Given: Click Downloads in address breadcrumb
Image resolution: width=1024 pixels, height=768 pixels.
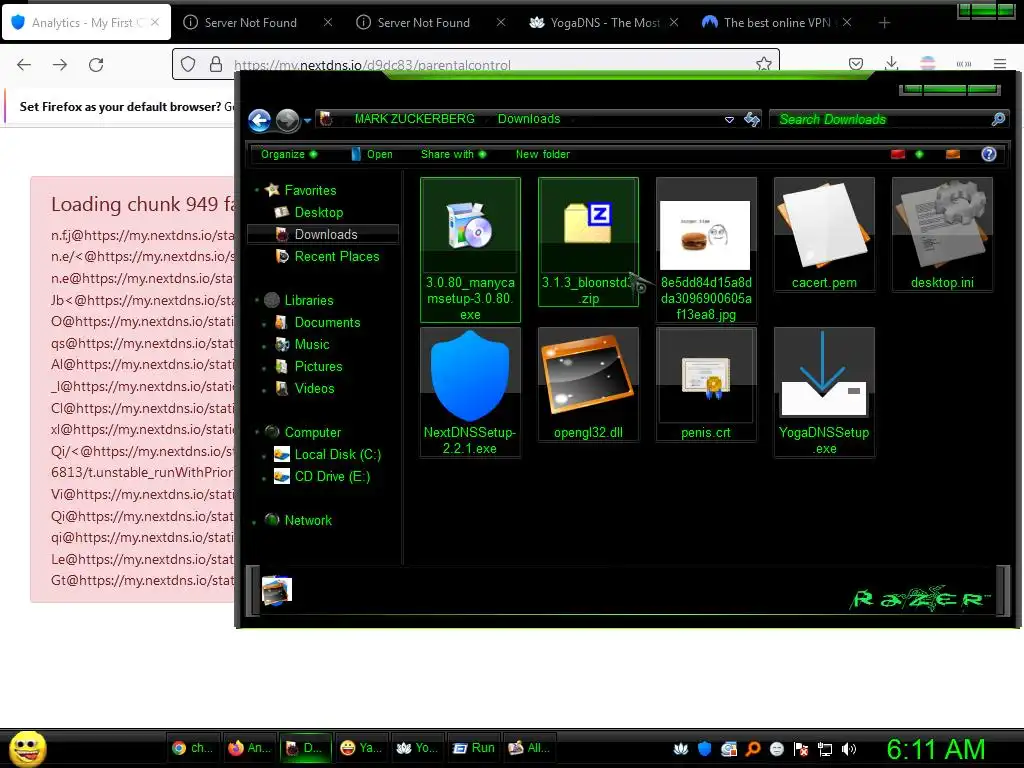Looking at the screenshot, I should tap(528, 119).
